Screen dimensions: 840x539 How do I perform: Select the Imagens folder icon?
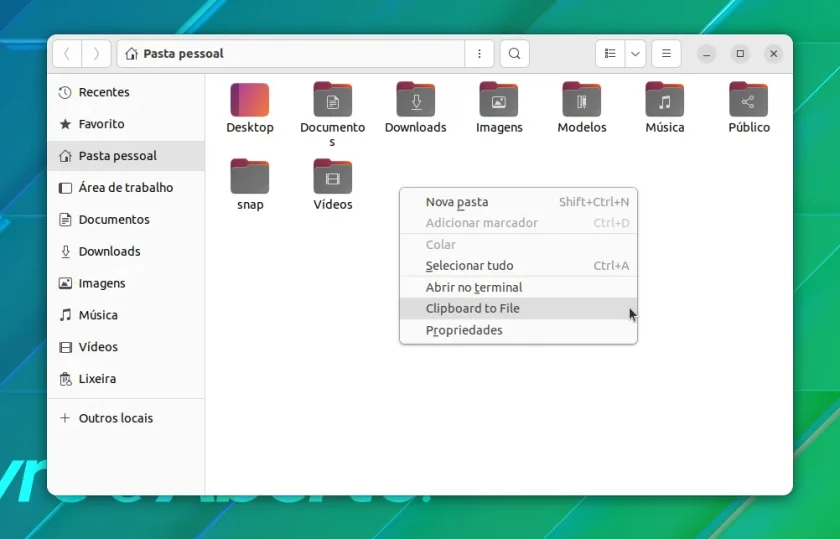[x=499, y=99]
